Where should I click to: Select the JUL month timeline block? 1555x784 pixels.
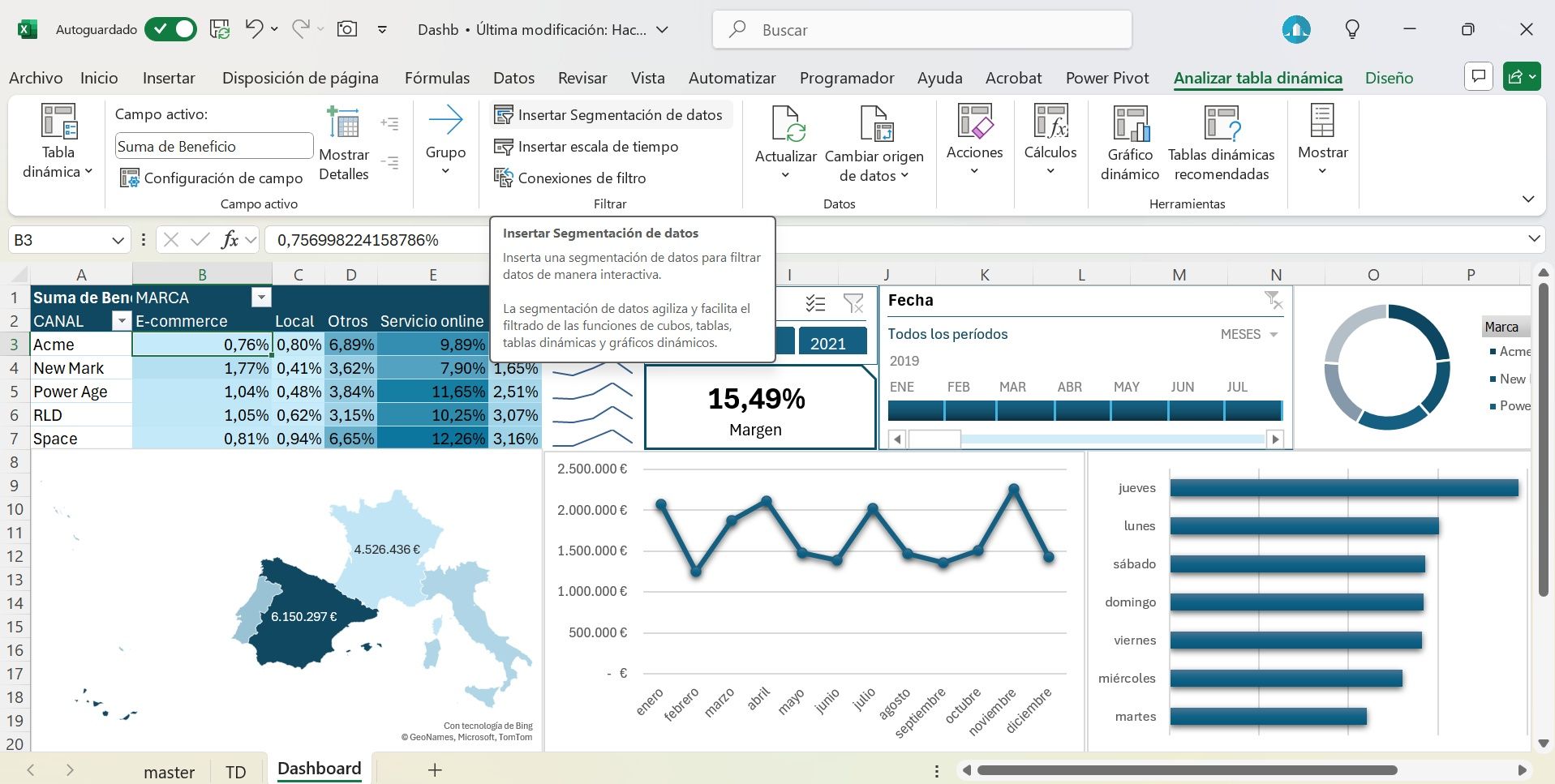click(x=1252, y=410)
